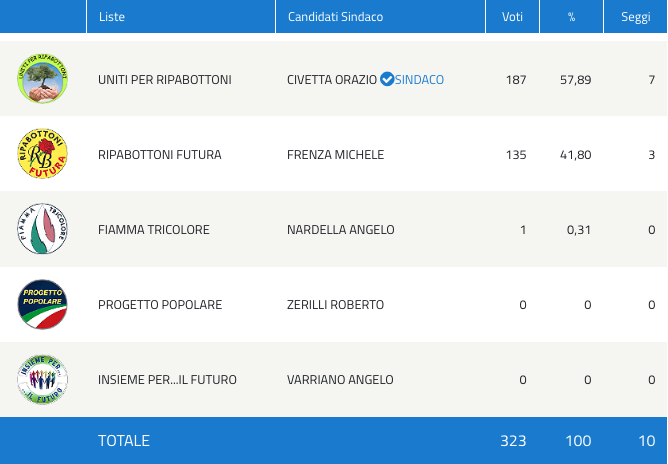This screenshot has height=464, width=668.
Task: Click the Uniti per Ripabottoni tree logo
Action: pos(43,79)
